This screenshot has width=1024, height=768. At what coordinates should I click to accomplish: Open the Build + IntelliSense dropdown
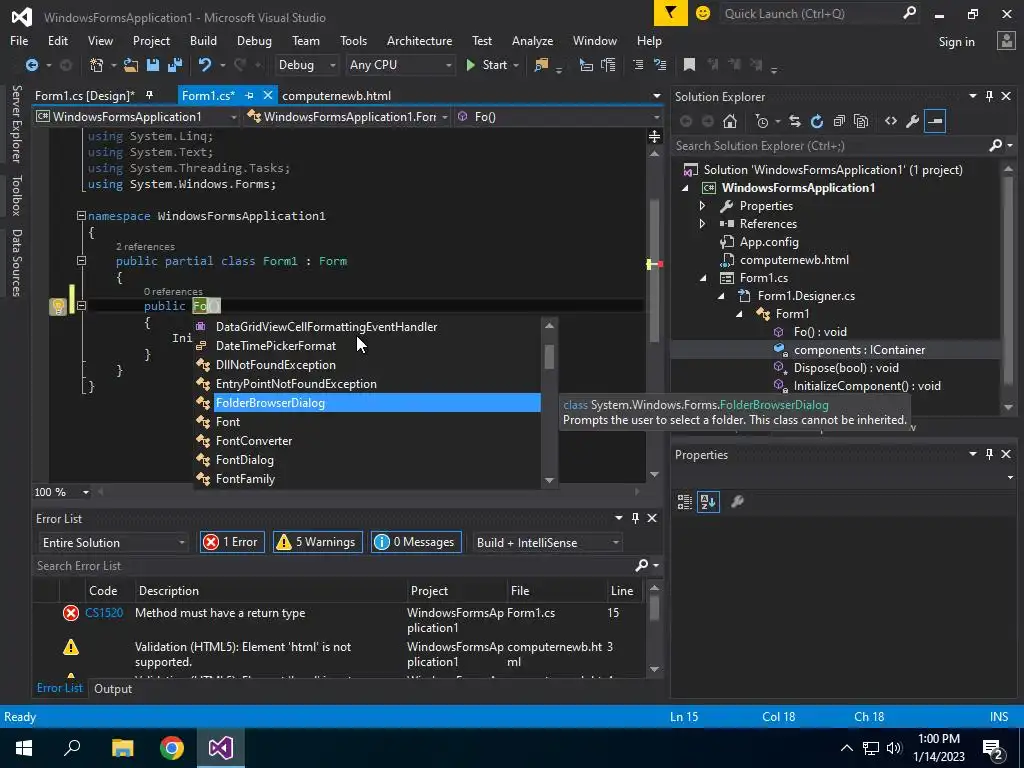point(546,543)
